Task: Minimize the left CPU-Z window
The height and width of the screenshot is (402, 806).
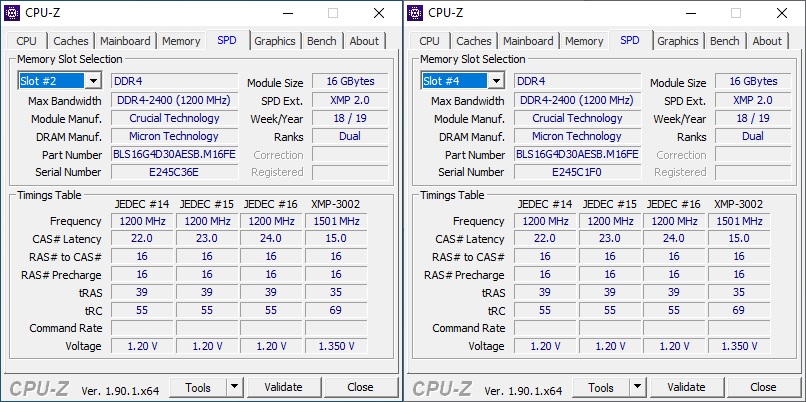Action: (x=286, y=13)
